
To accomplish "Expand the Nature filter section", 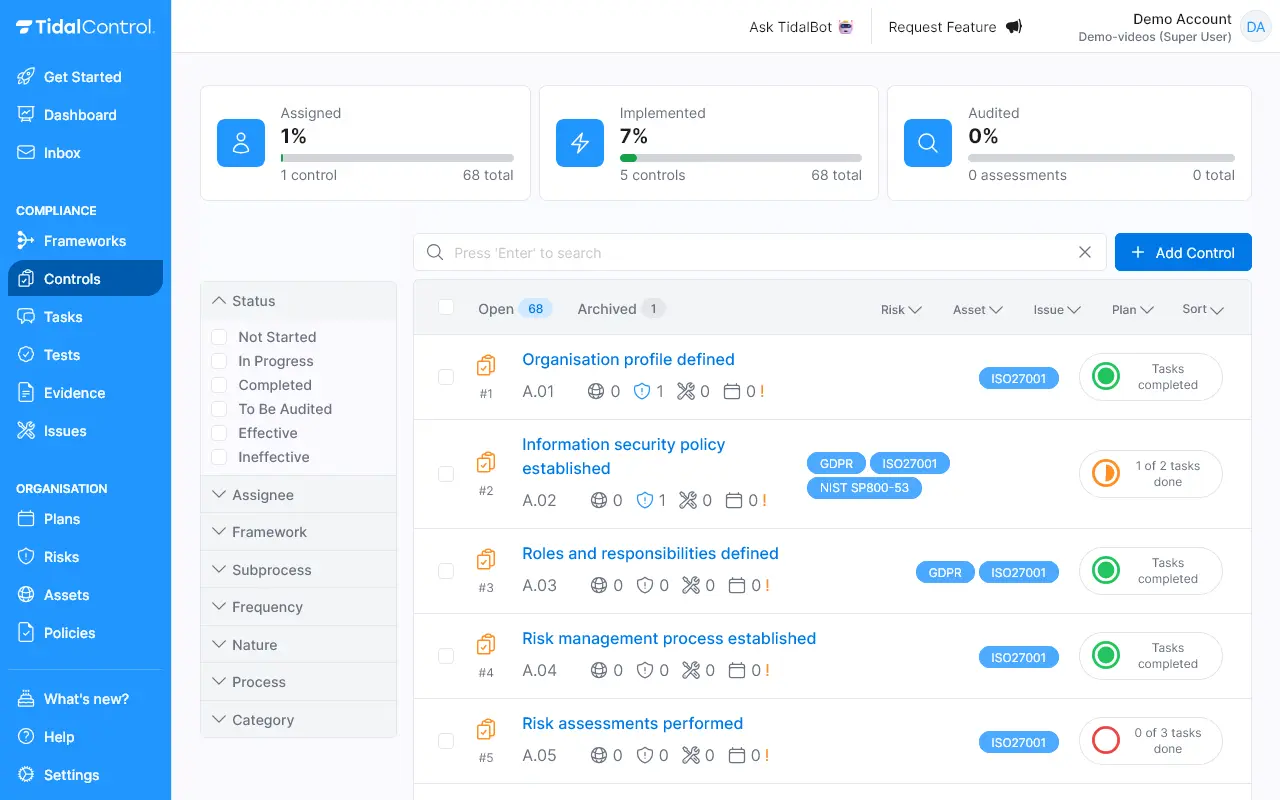I will pyautogui.click(x=299, y=645).
